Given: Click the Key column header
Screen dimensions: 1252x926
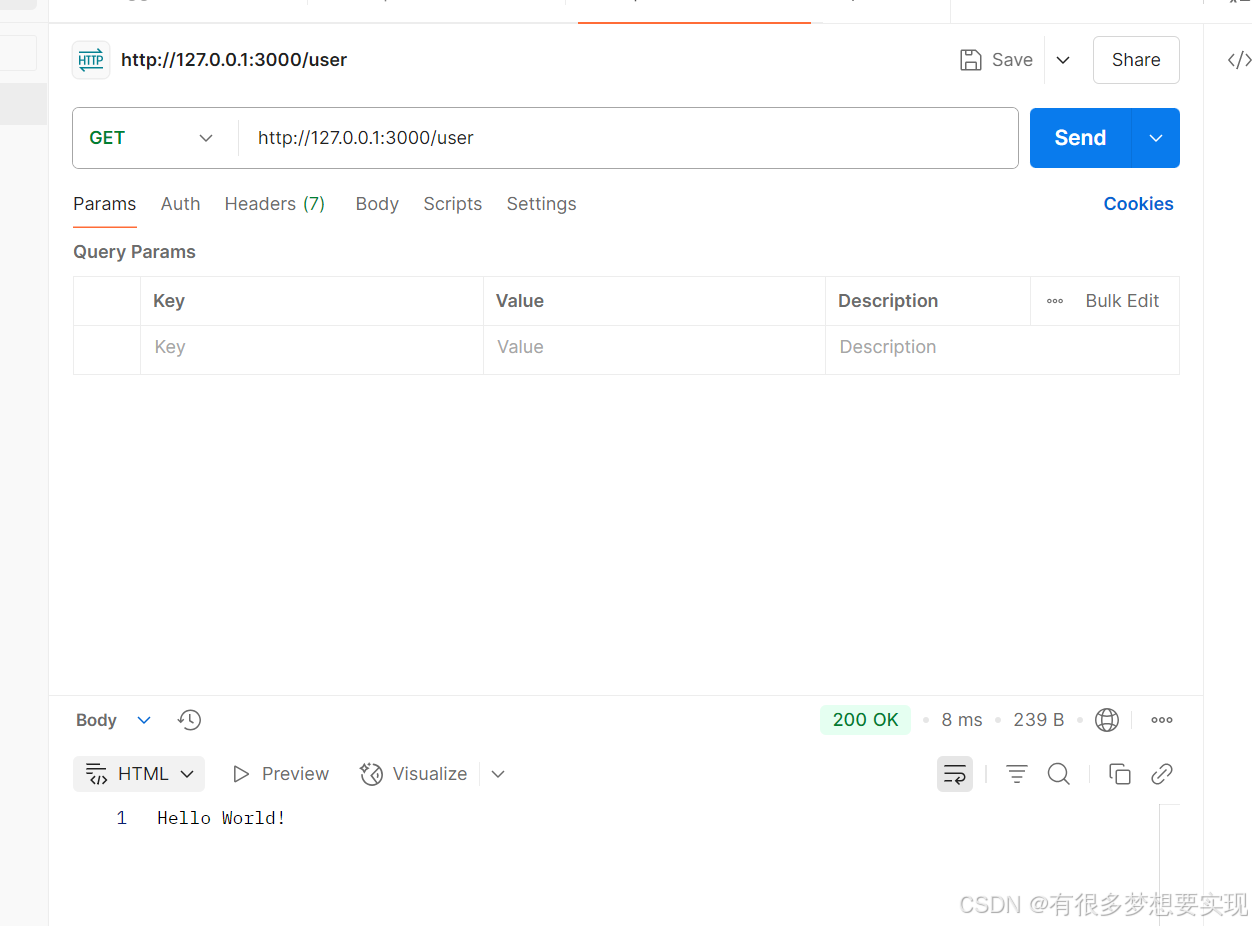Looking at the screenshot, I should [x=169, y=301].
